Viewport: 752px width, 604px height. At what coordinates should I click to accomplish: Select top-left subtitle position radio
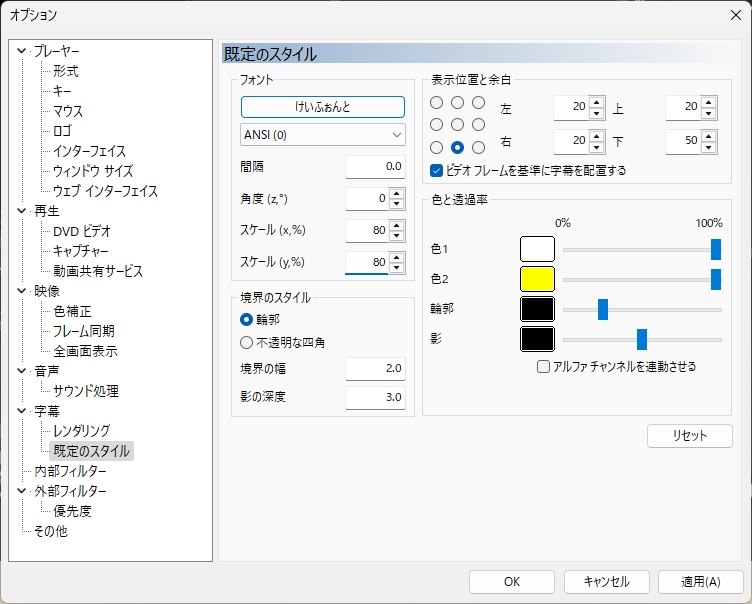coord(436,102)
